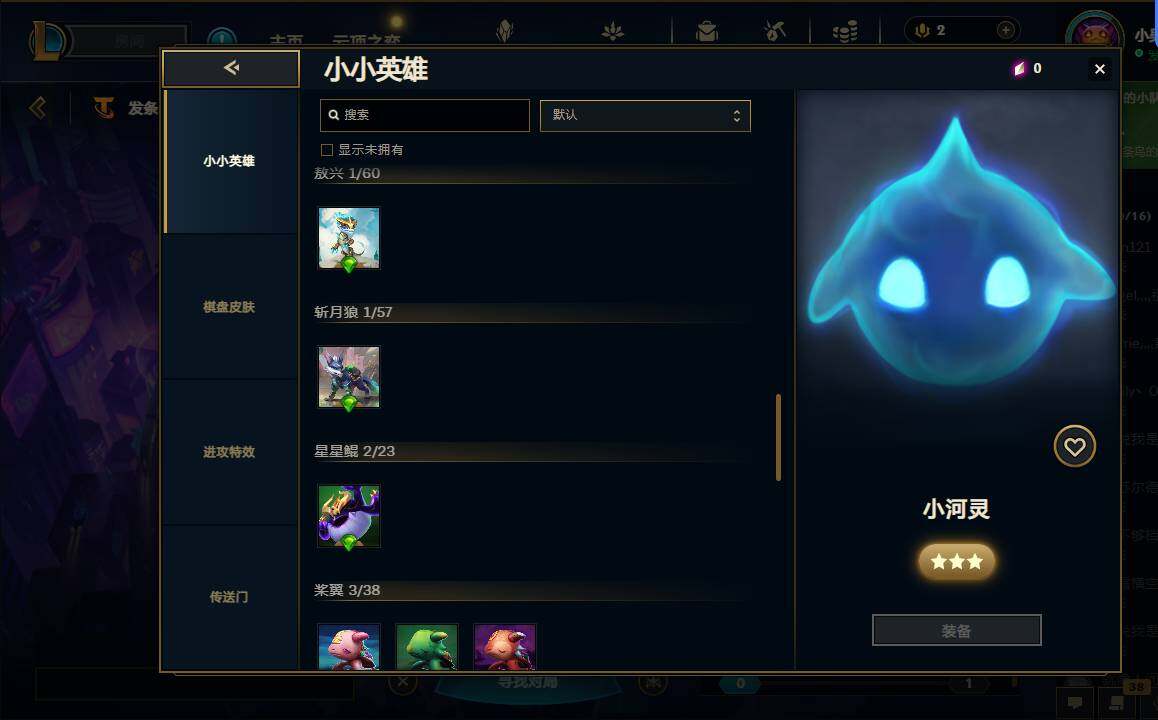Screen dimensions: 1158x720
Task: Click the dropdown arrows on the 默认 selector
Action: (x=736, y=116)
